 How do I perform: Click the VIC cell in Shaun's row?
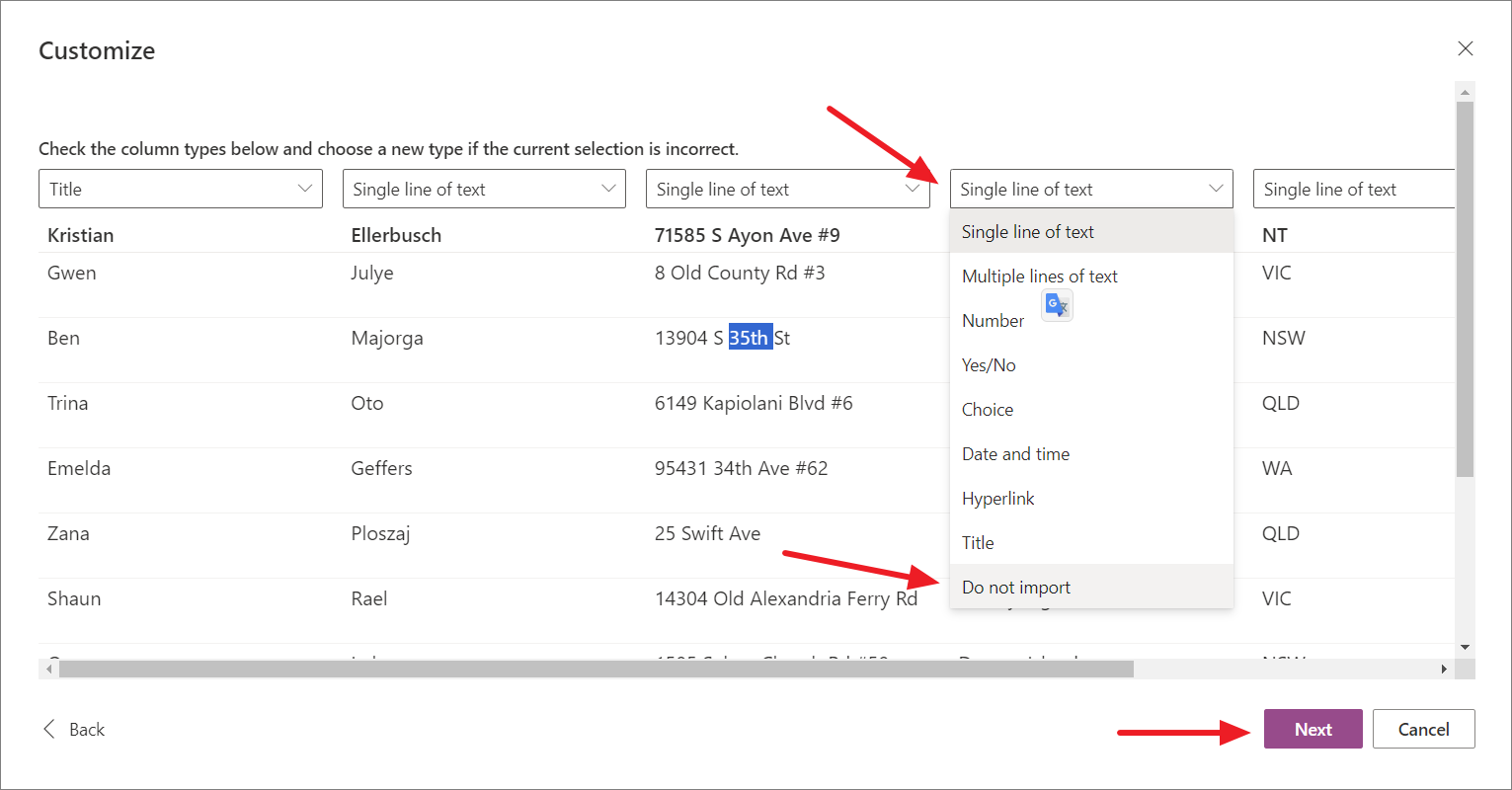1277,598
